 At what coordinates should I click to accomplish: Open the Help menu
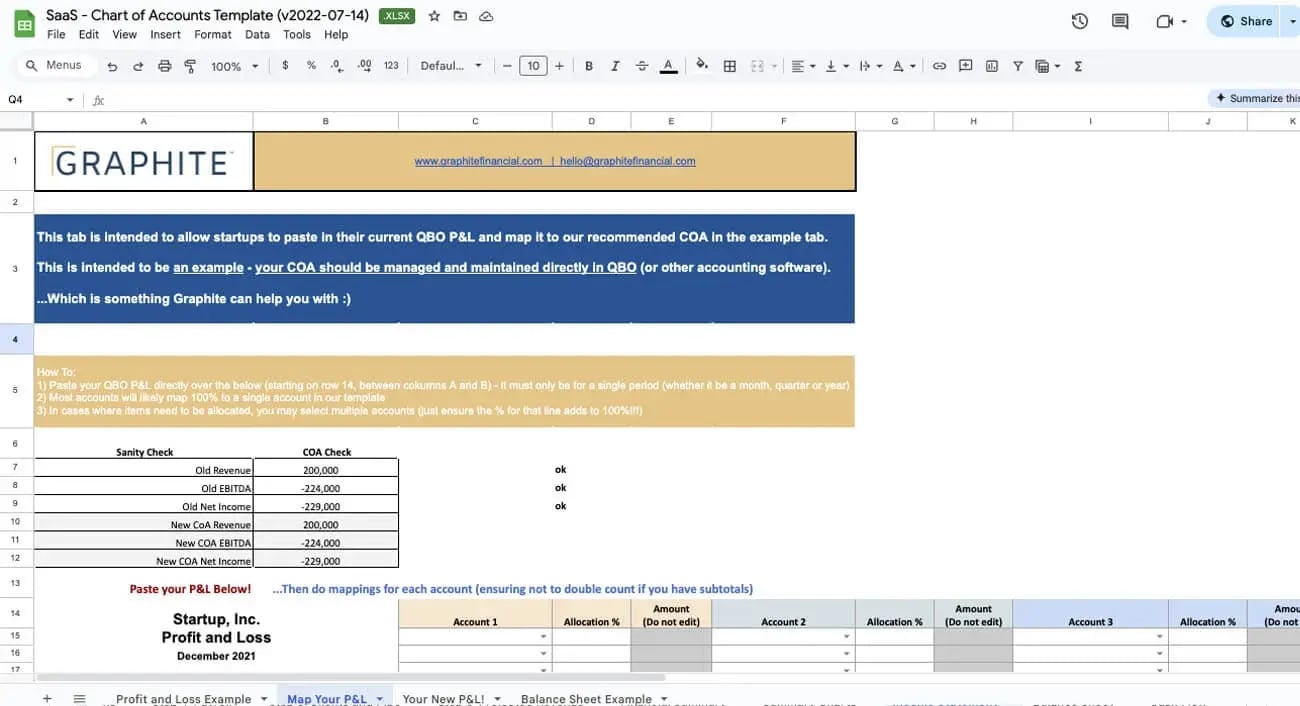coord(336,34)
